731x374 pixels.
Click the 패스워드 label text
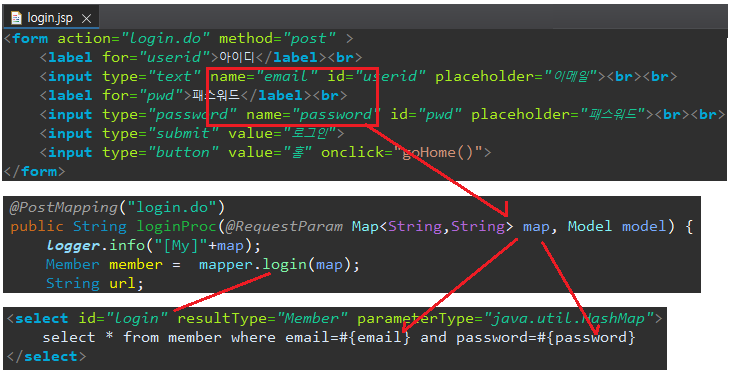click(216, 95)
